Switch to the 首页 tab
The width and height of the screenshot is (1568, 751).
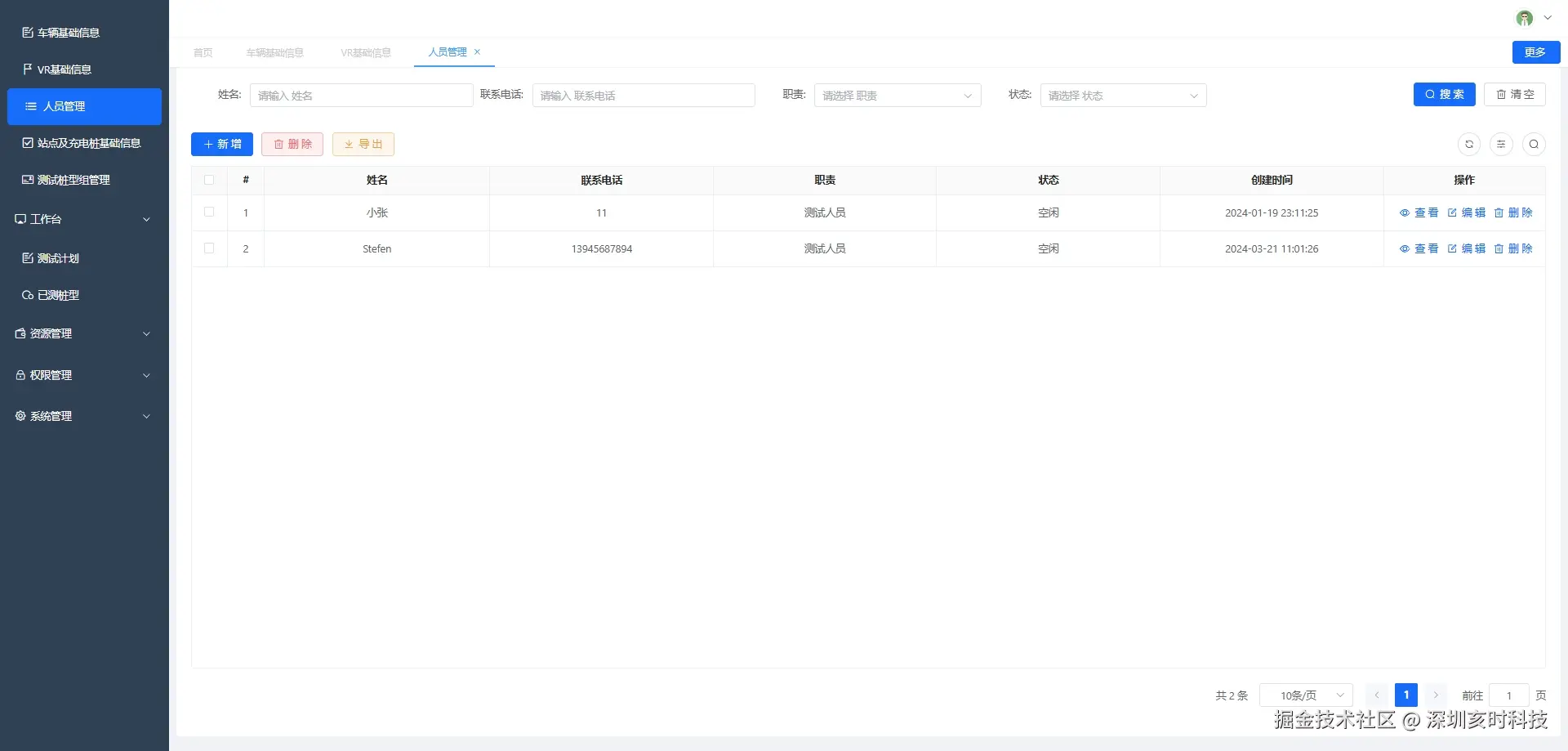click(203, 52)
